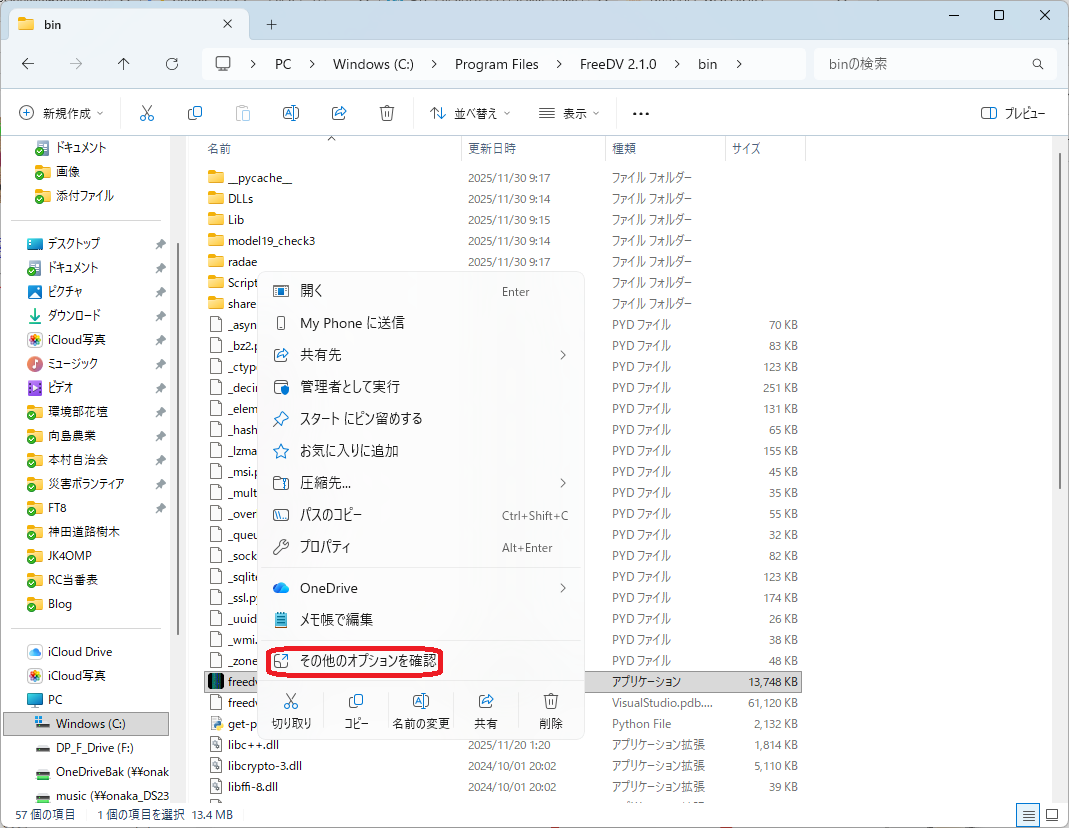
Task: Choose お気に入りに追加
Action: click(x=422, y=451)
